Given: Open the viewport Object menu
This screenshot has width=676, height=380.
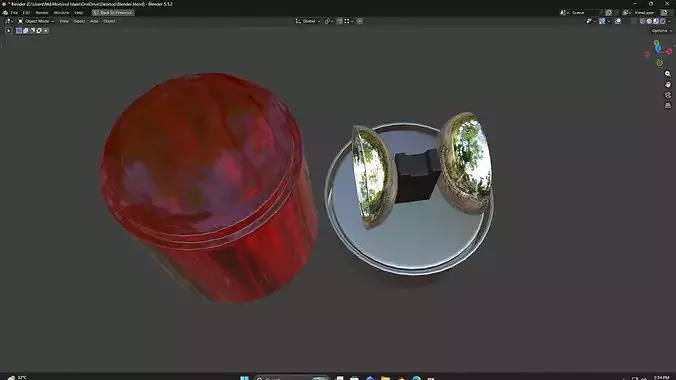Looking at the screenshot, I should click(109, 21).
